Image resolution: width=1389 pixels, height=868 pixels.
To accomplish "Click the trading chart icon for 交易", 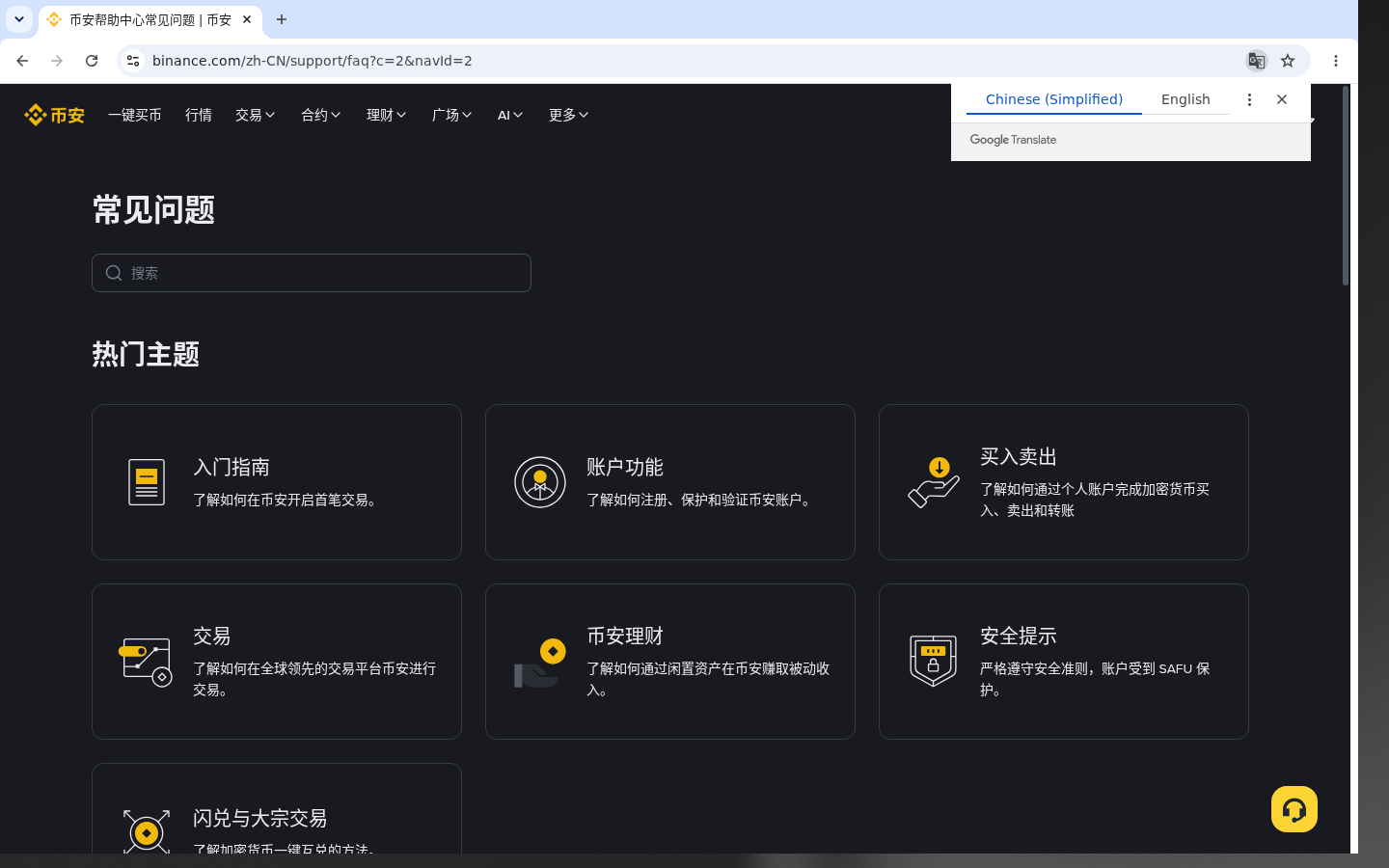I will pos(146,662).
